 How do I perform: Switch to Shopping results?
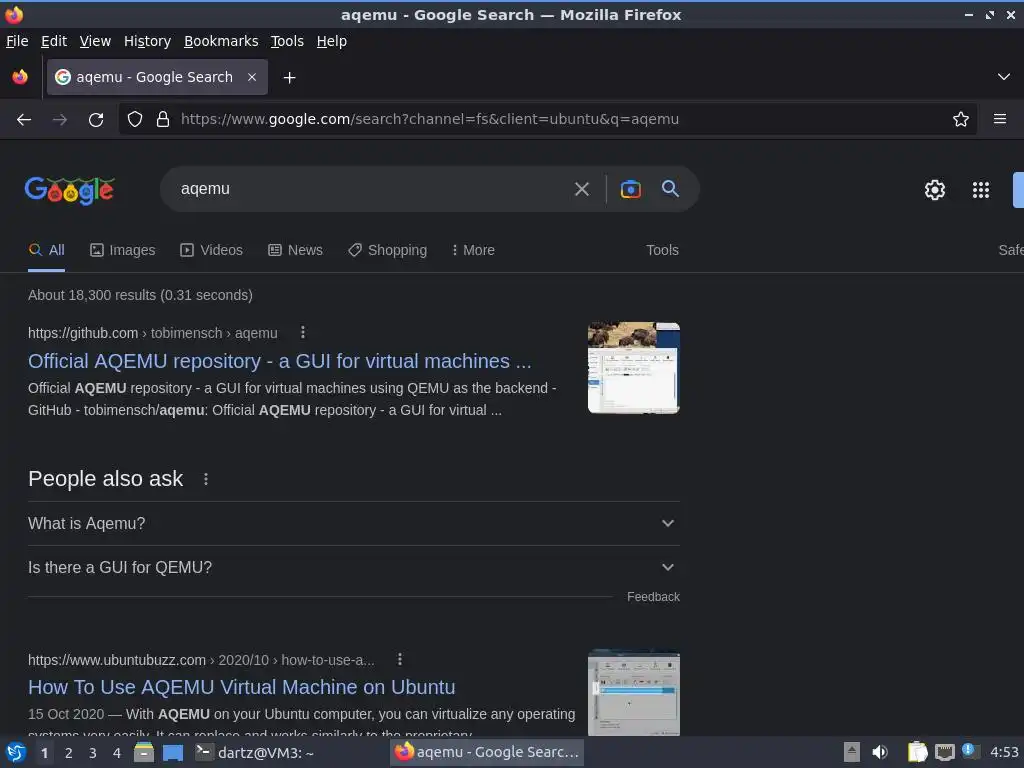coord(387,250)
